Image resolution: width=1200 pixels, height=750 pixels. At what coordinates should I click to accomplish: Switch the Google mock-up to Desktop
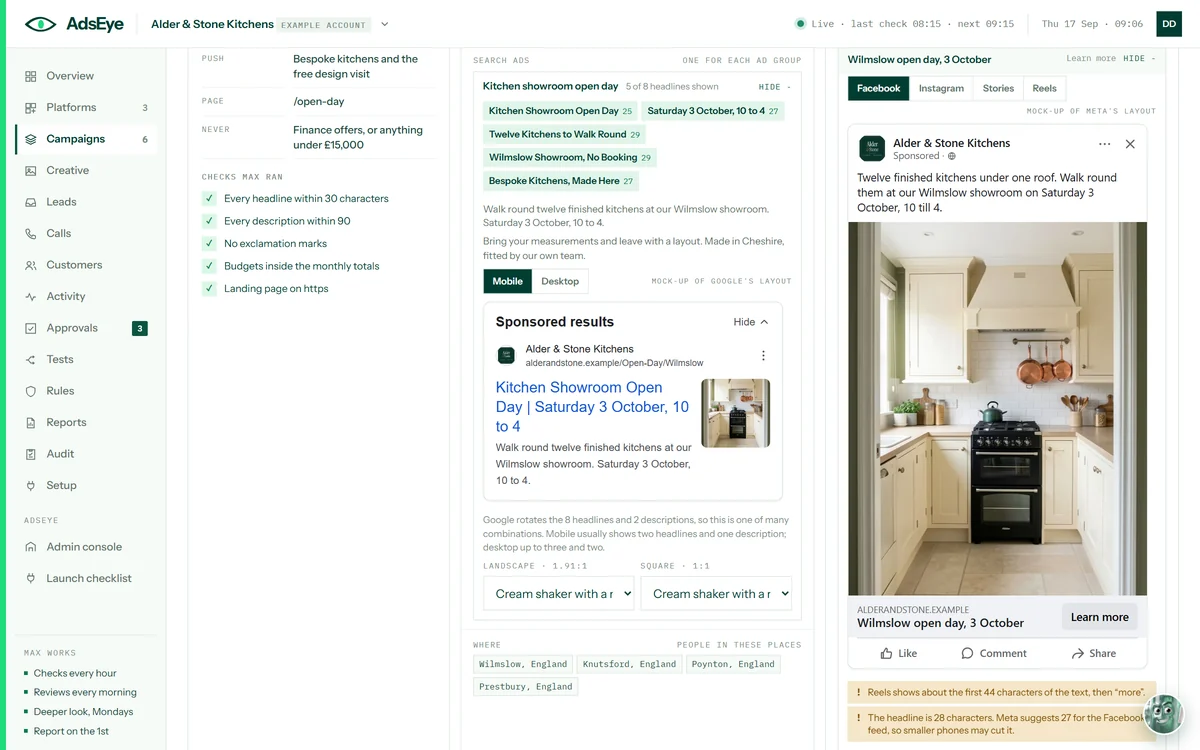tap(560, 281)
